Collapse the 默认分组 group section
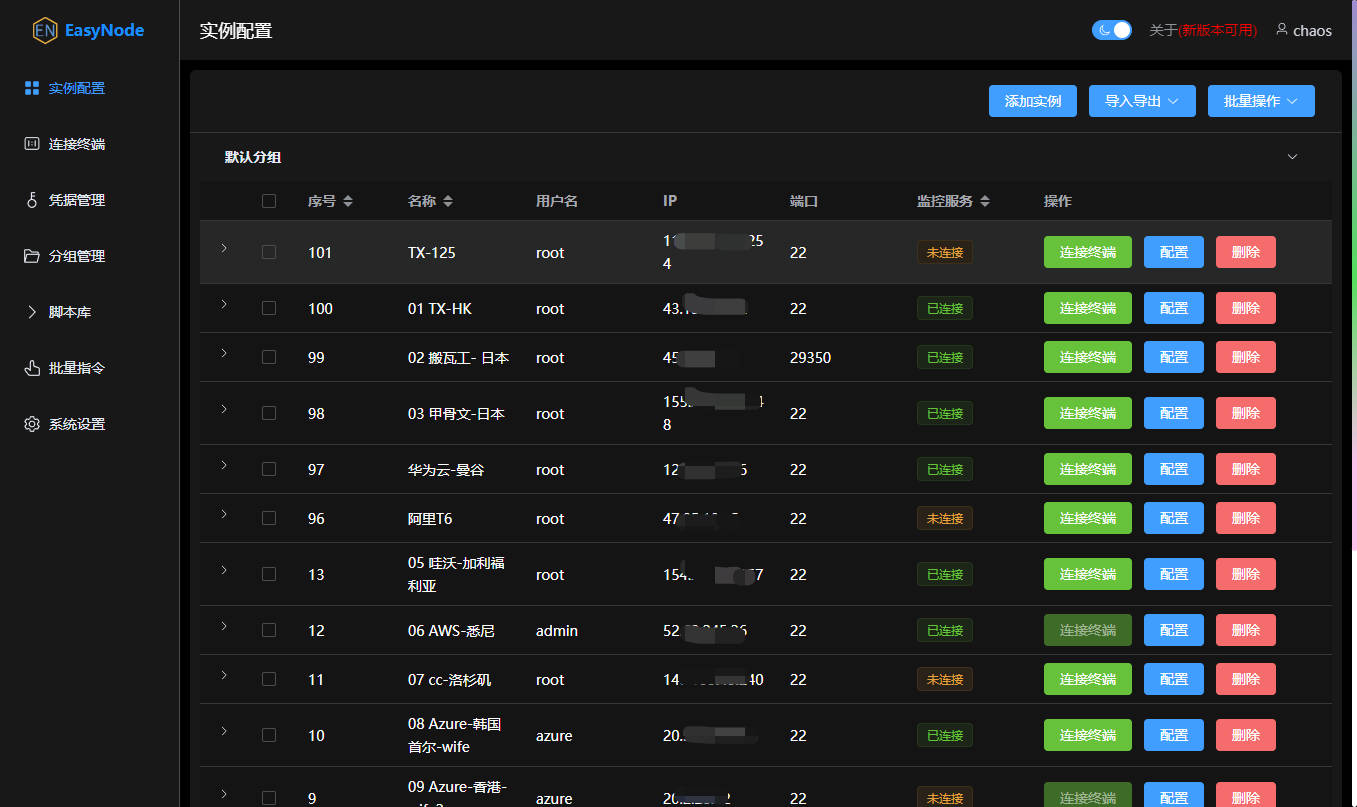The height and width of the screenshot is (807, 1357). click(x=1292, y=157)
